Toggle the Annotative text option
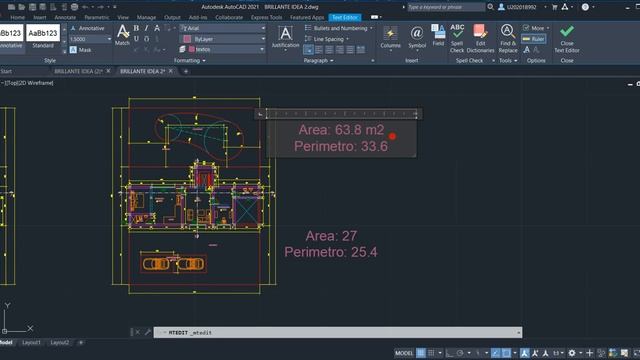This screenshot has height=360, width=640. [87, 28]
